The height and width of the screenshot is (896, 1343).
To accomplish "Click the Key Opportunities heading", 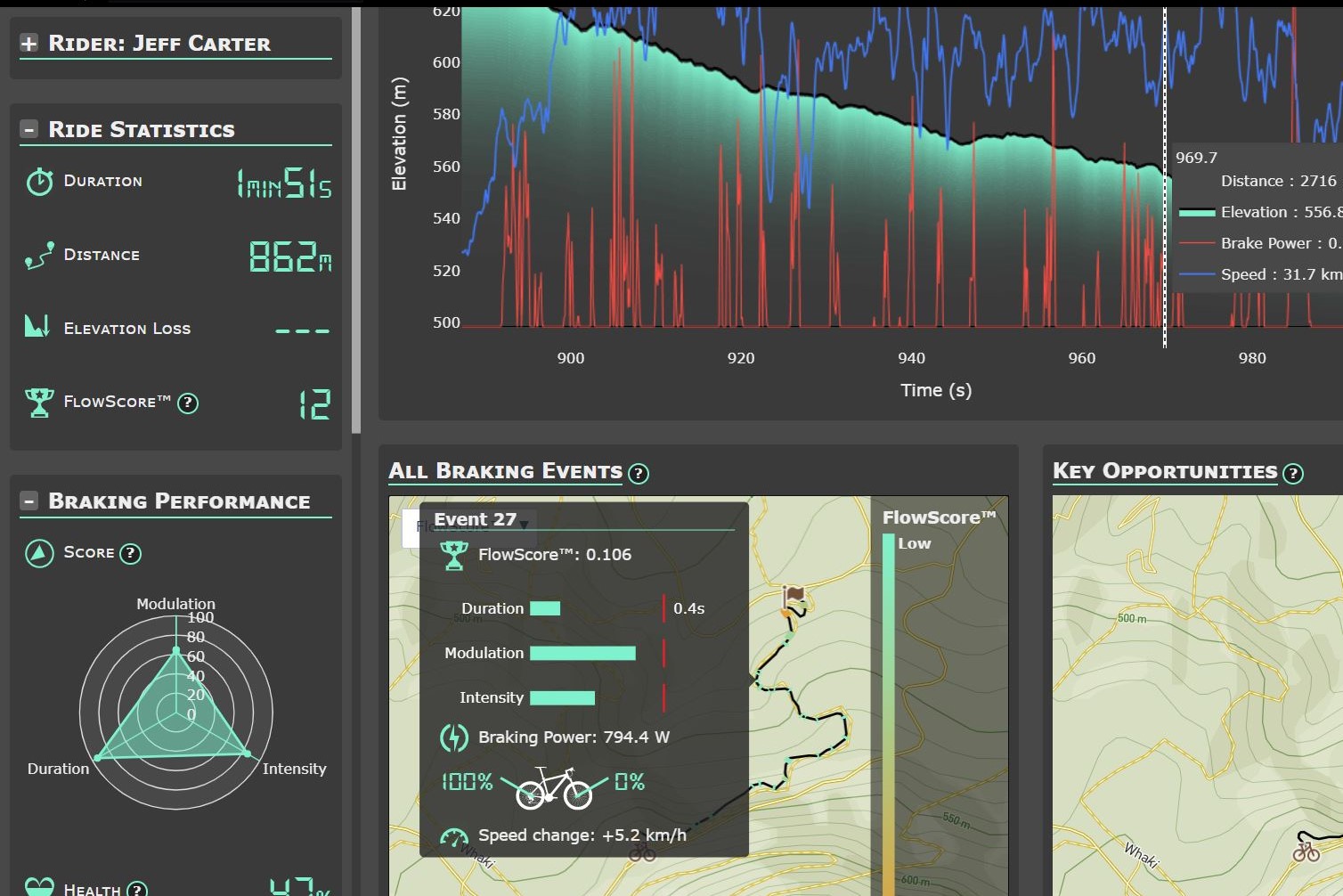I will (1165, 472).
